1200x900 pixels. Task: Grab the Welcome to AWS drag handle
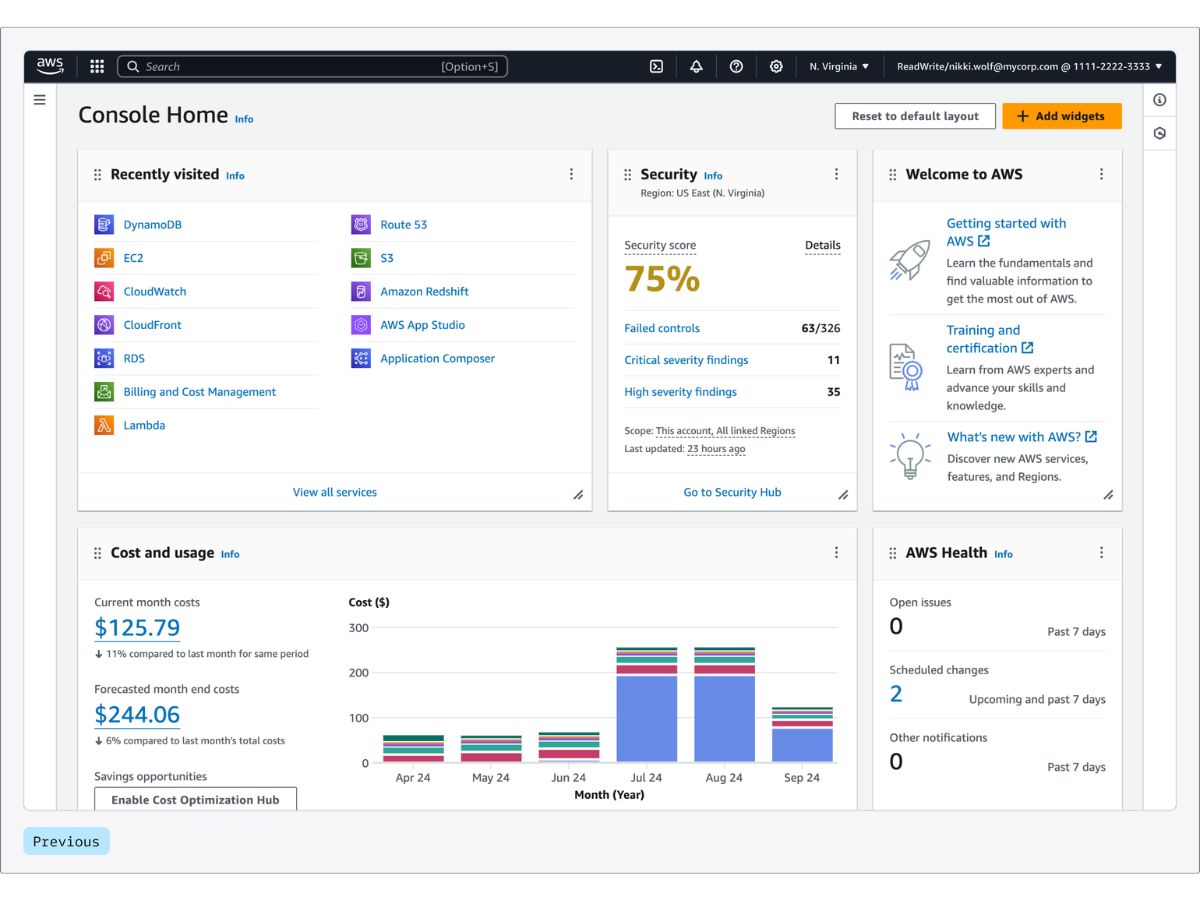click(x=892, y=175)
